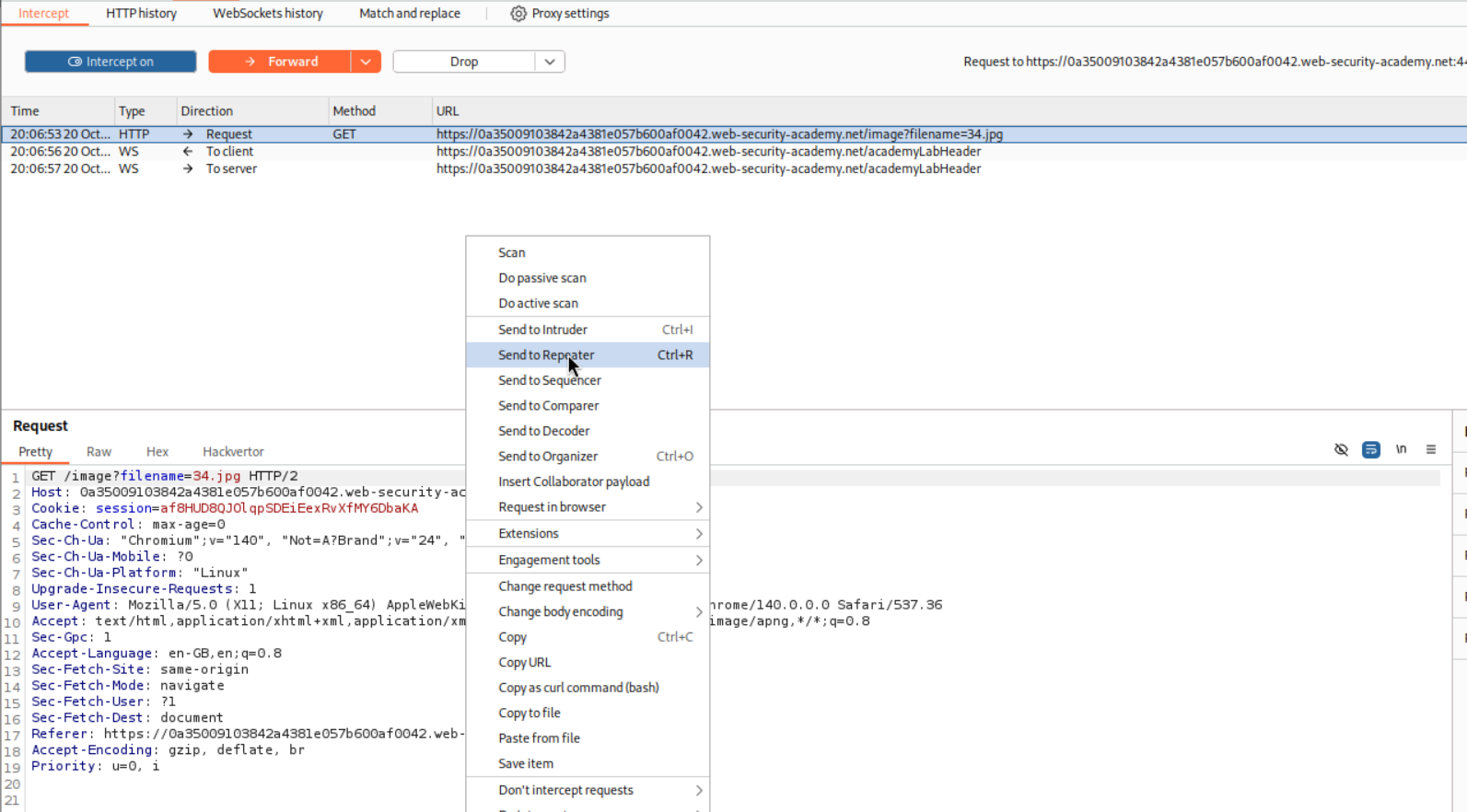1467x812 pixels.
Task: Click Copy as curl command (bash)
Action: click(x=578, y=688)
